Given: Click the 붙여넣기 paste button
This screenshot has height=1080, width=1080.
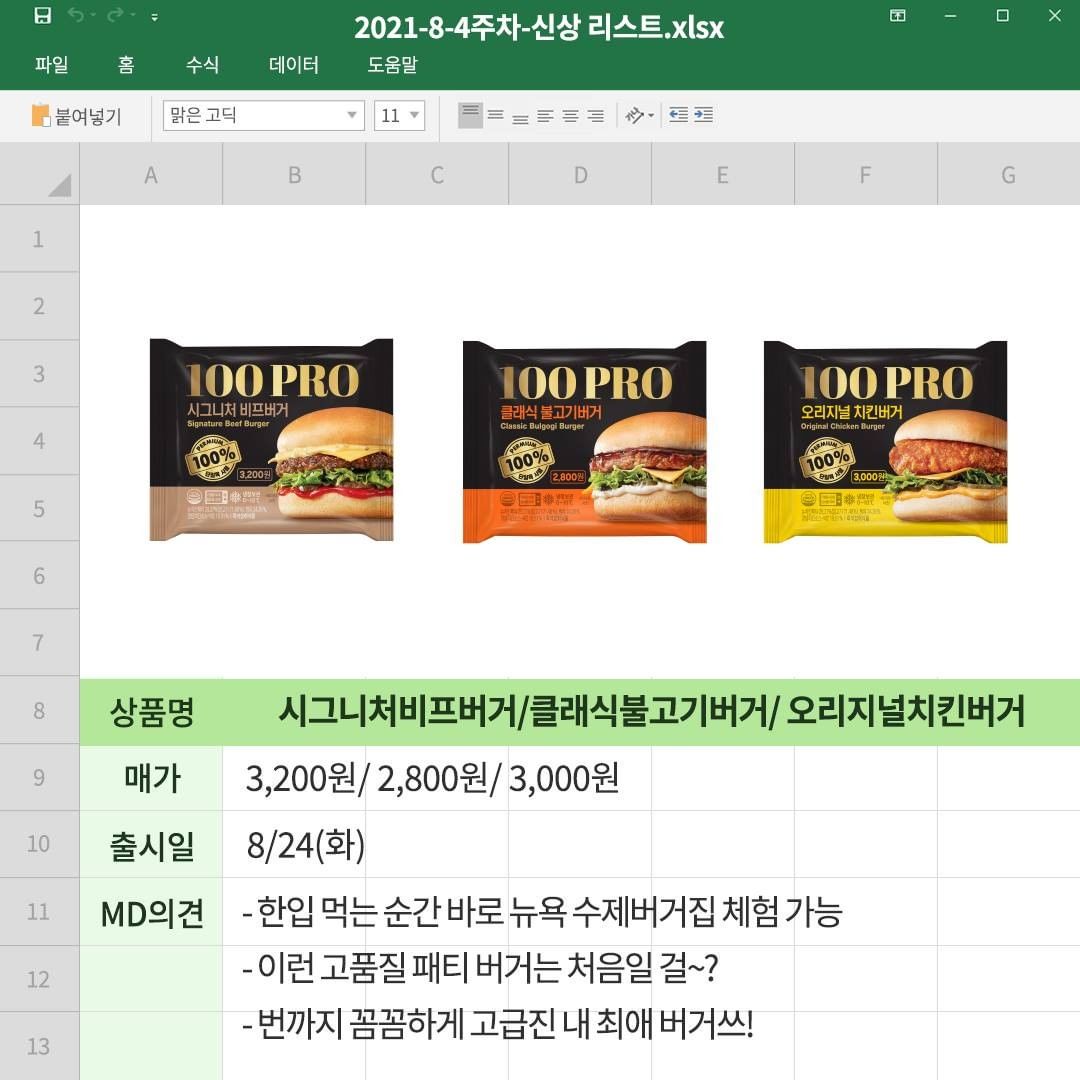Looking at the screenshot, I should click(x=76, y=116).
